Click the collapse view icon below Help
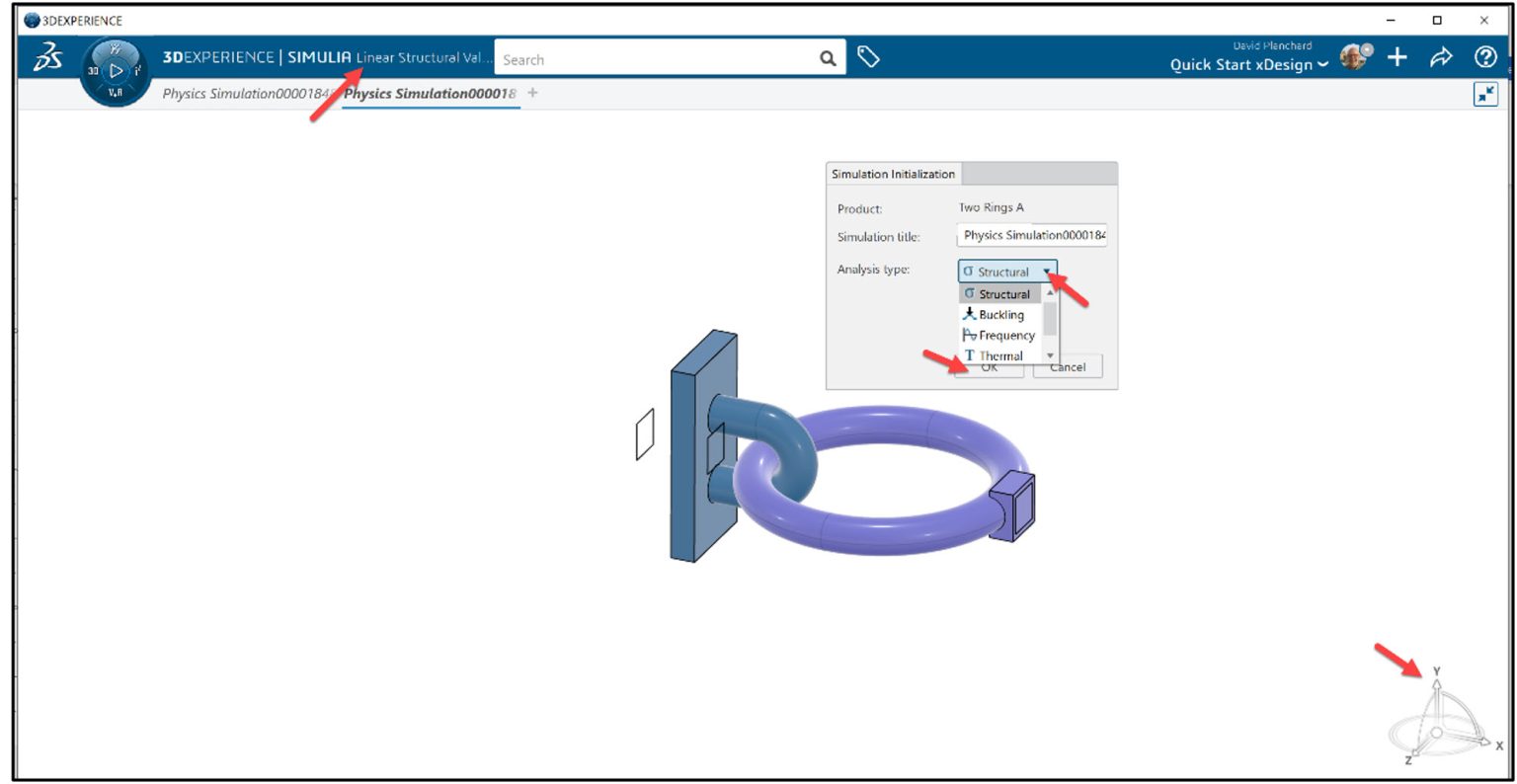 pyautogui.click(x=1486, y=93)
